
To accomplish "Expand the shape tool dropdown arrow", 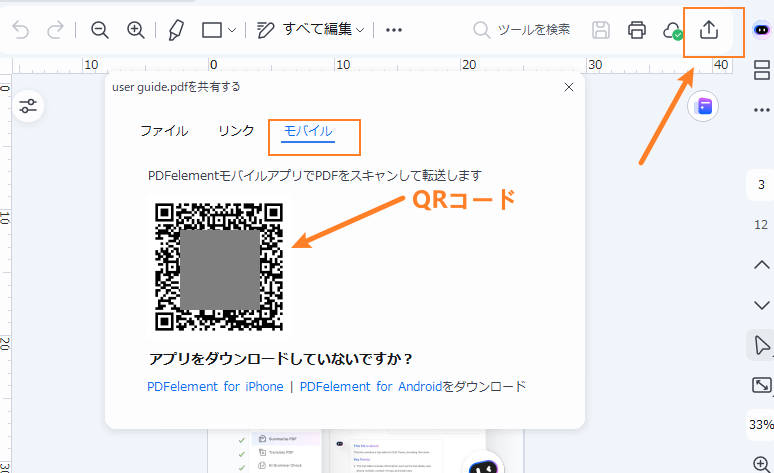I will point(232,30).
